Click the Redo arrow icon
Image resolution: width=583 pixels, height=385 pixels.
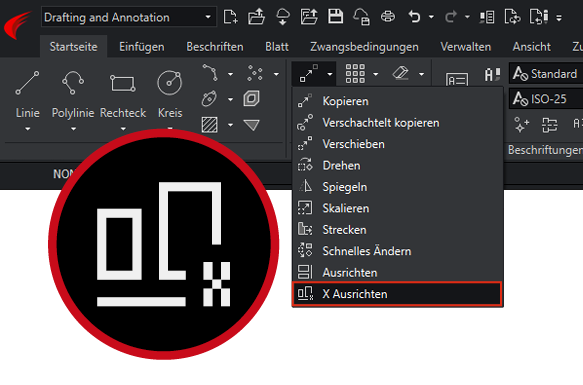pyautogui.click(x=451, y=17)
